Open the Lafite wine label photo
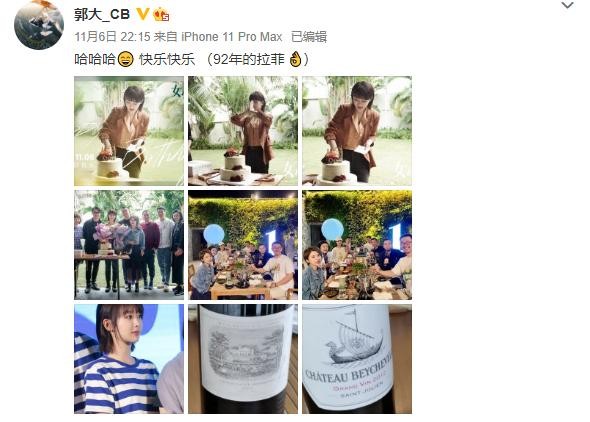Viewport: 590px width, 422px height. 243,359
